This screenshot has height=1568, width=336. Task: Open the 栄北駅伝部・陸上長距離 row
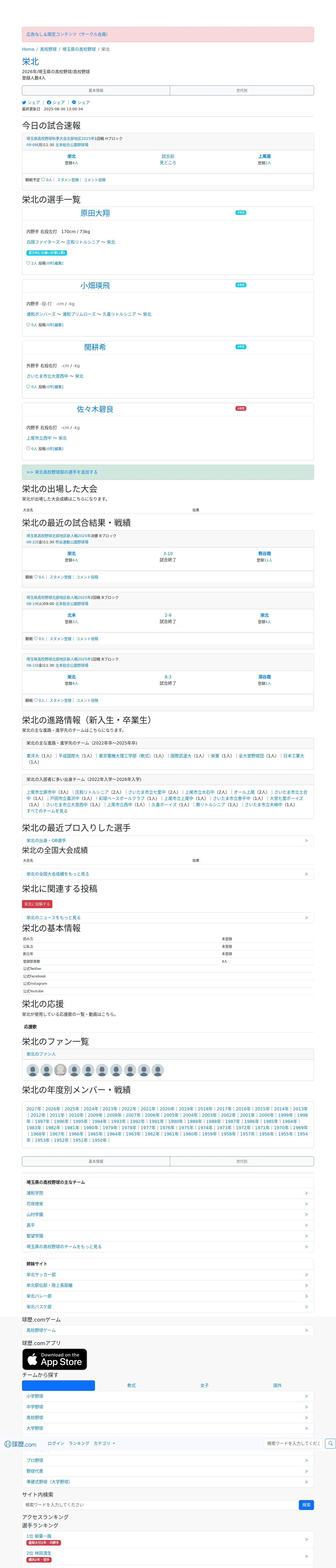(168, 1285)
